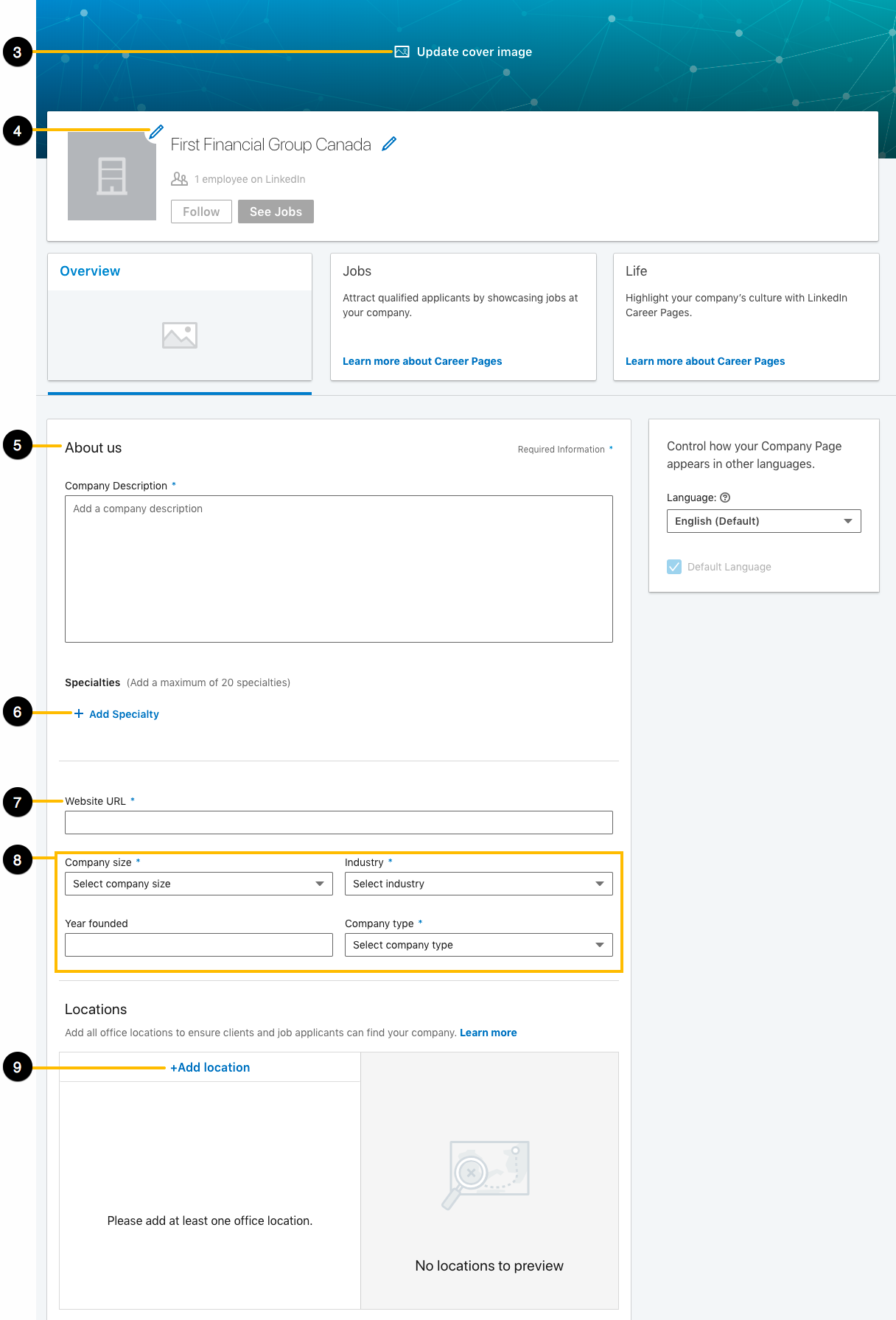
Task: Click the employees icon next to employee count
Action: pyautogui.click(x=179, y=179)
